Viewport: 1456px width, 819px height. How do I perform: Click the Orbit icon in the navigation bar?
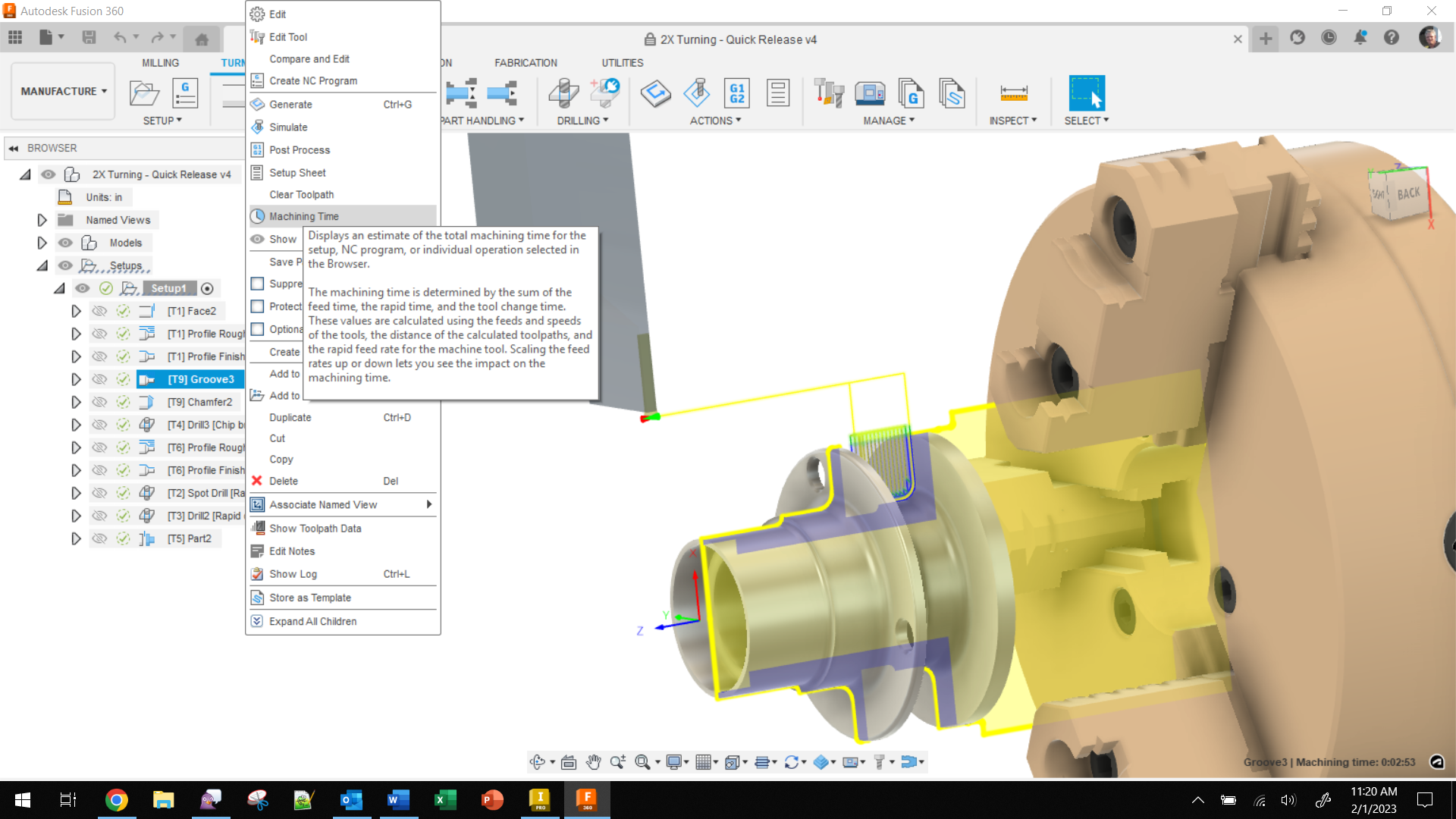(538, 761)
